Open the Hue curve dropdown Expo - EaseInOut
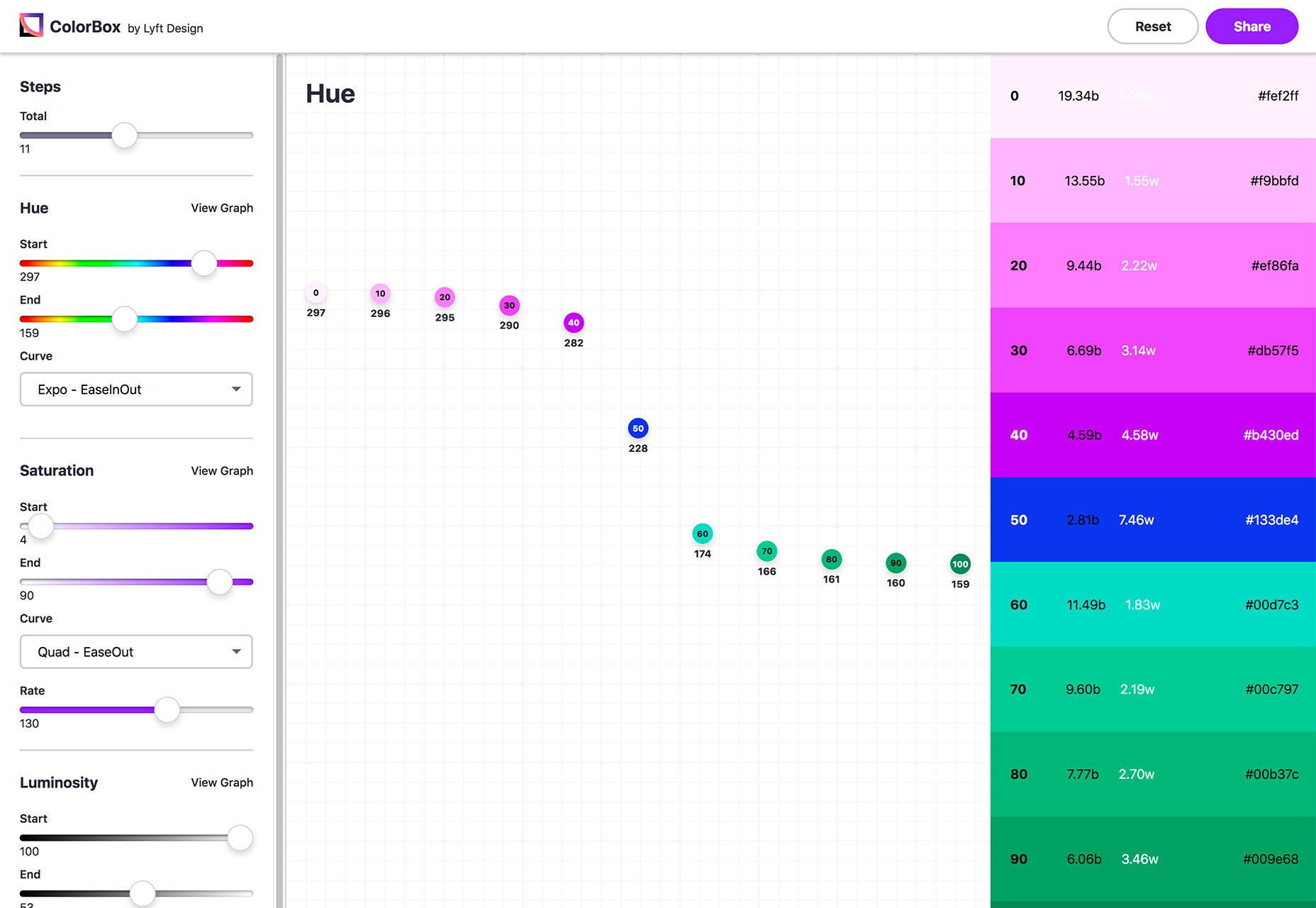Viewport: 1316px width, 908px height. [136, 389]
